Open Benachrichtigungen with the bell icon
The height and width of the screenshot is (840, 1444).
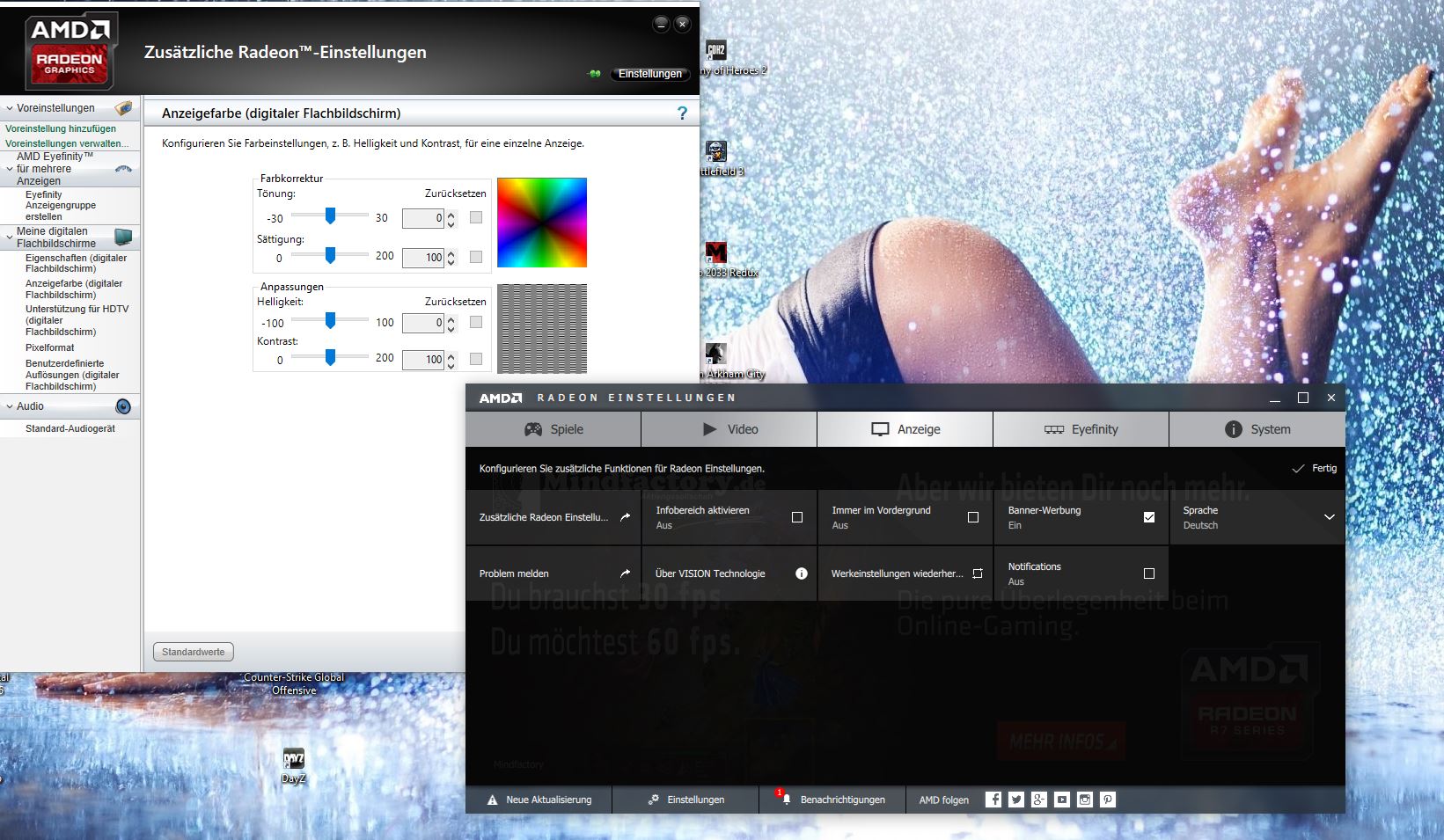[832, 800]
